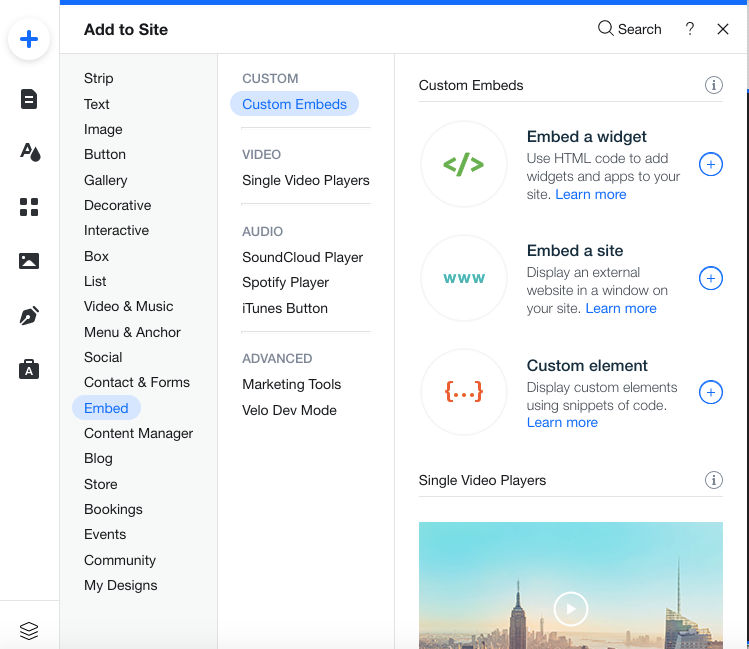The width and height of the screenshot is (749, 649).
Task: Open help via the question mark icon
Action: click(689, 29)
